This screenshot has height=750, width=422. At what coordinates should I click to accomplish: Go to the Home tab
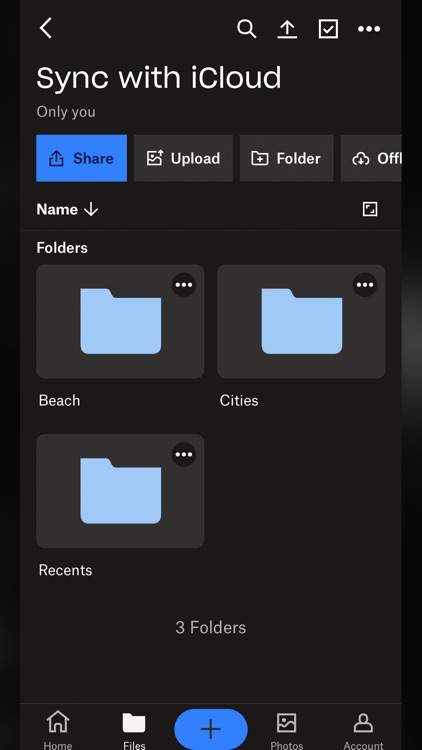[58, 729]
